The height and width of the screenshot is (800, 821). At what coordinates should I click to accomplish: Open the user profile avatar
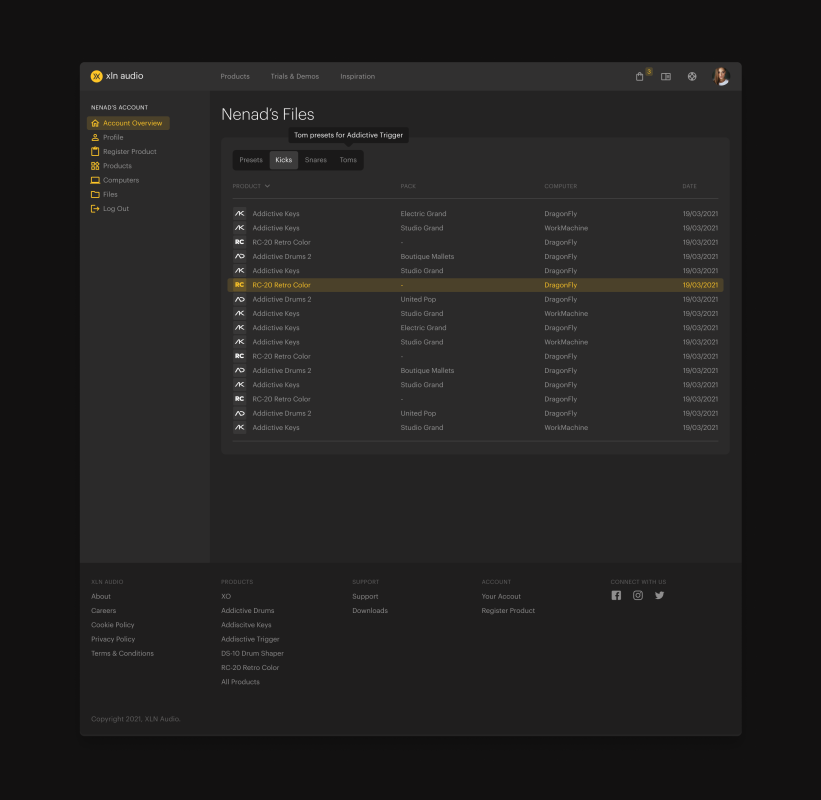[720, 76]
